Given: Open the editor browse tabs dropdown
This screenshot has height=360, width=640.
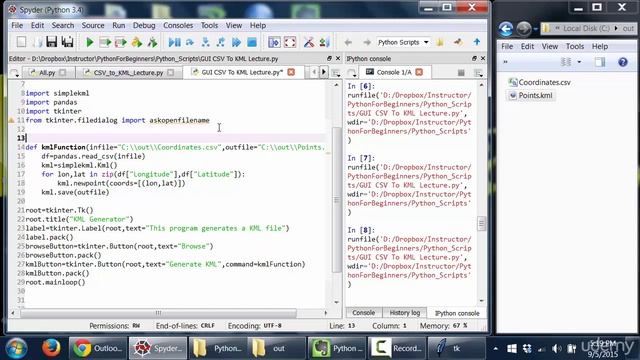Looking at the screenshot, I should (14, 73).
